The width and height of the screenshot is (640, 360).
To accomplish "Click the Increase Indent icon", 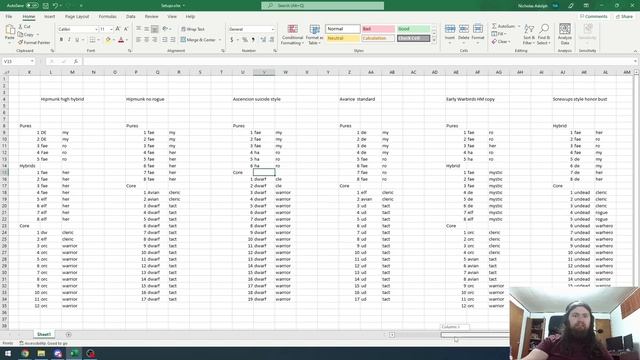I will point(173,40).
